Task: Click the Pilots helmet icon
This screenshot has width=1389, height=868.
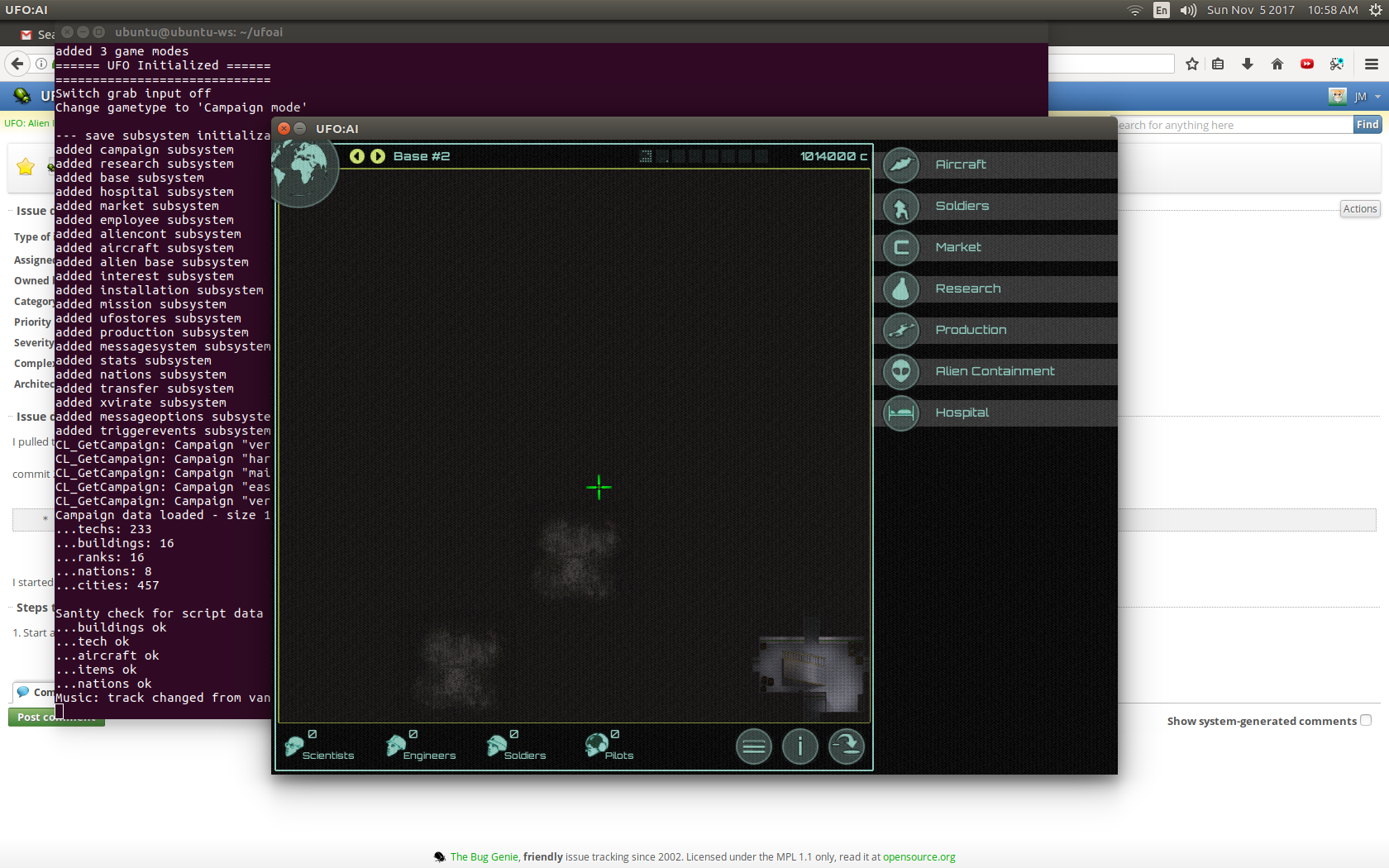Action: (596, 745)
